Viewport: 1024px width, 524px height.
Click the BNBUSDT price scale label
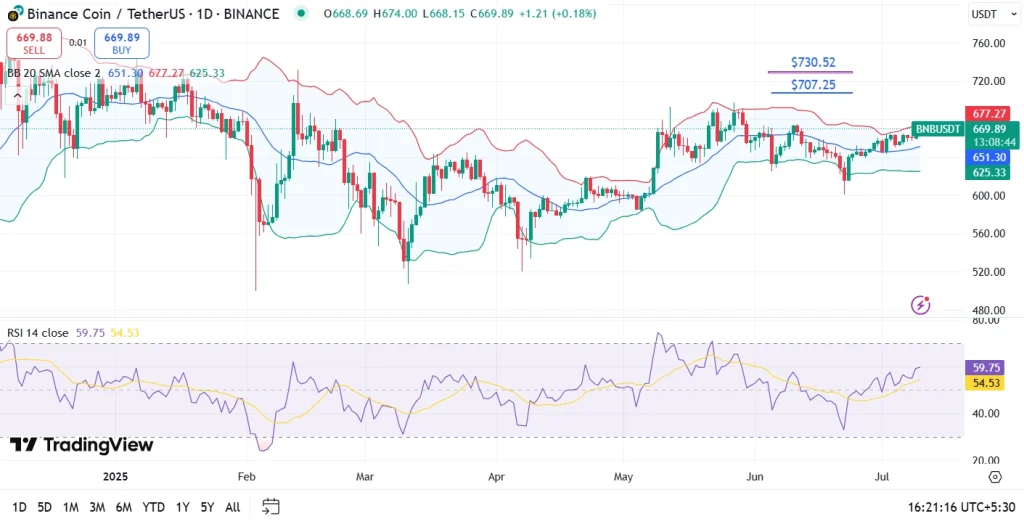pyautogui.click(x=938, y=129)
